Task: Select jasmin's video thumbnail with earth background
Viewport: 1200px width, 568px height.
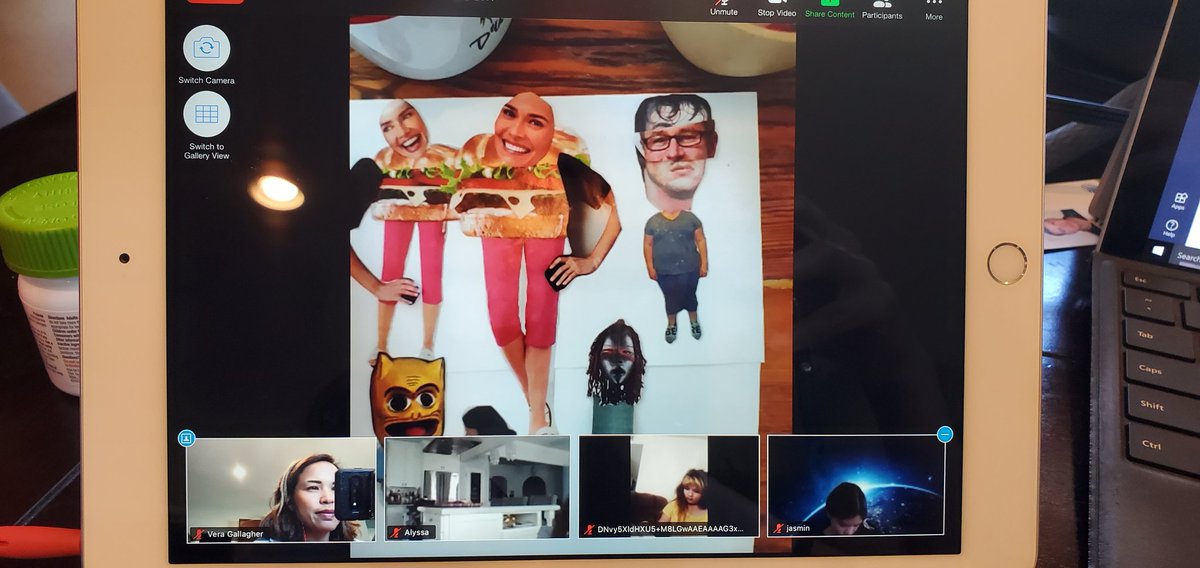Action: [856, 484]
